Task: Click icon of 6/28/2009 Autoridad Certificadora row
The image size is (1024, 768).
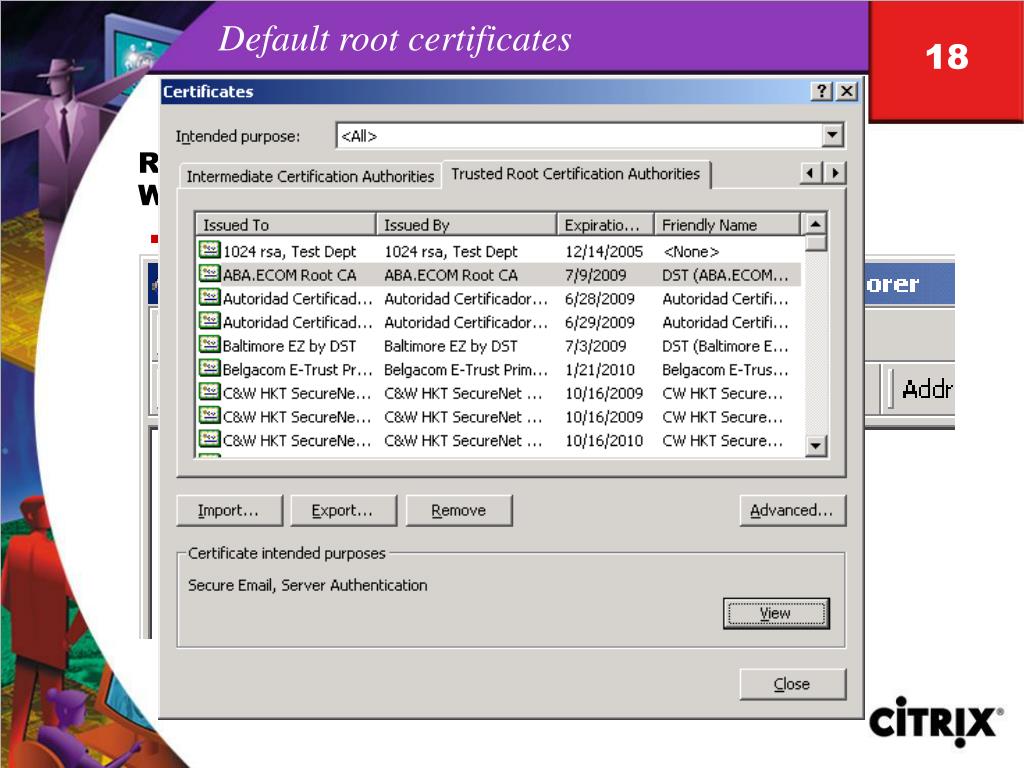Action: pos(209,298)
